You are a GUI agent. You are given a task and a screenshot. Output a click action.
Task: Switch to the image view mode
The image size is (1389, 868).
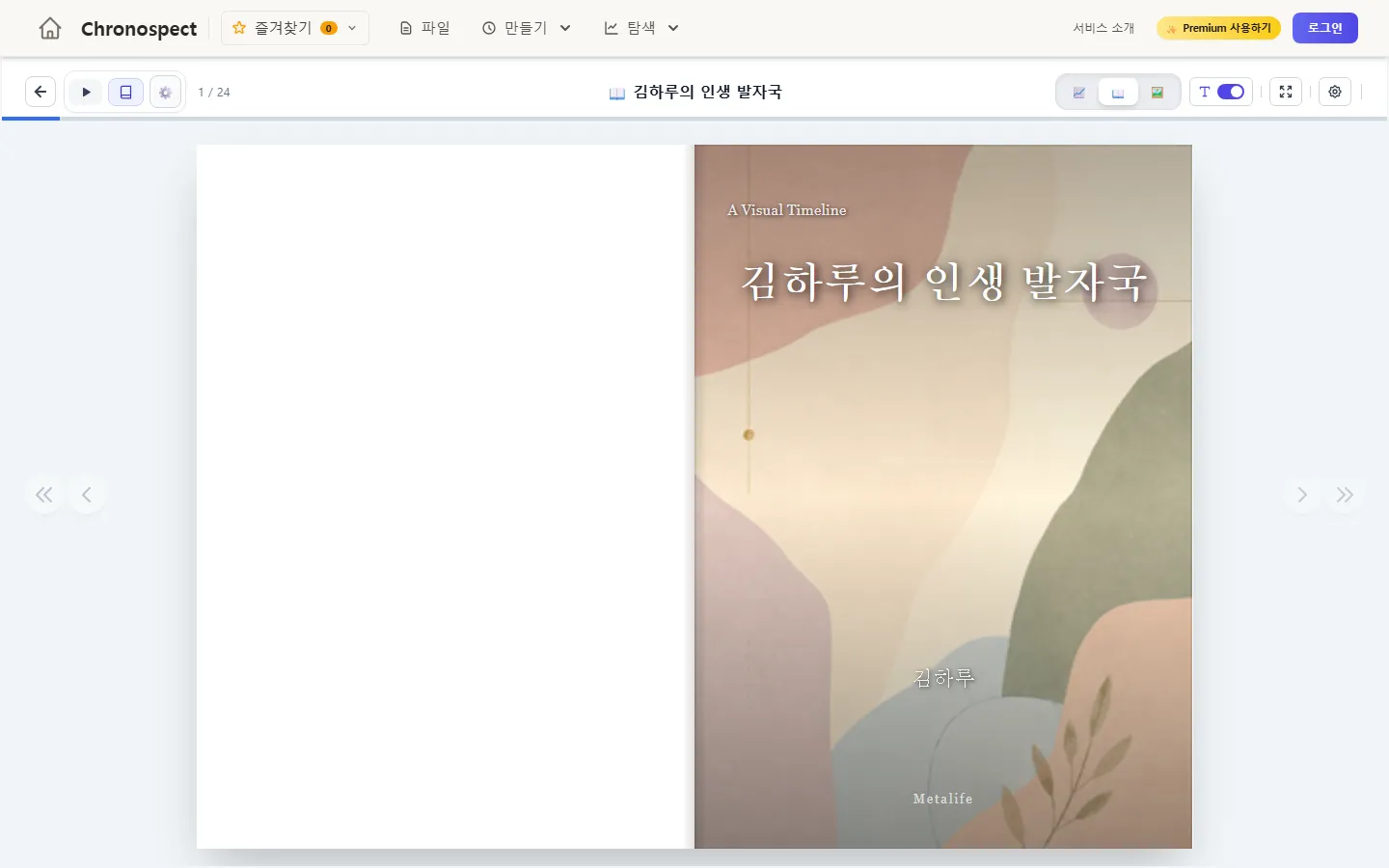pos(1157,92)
